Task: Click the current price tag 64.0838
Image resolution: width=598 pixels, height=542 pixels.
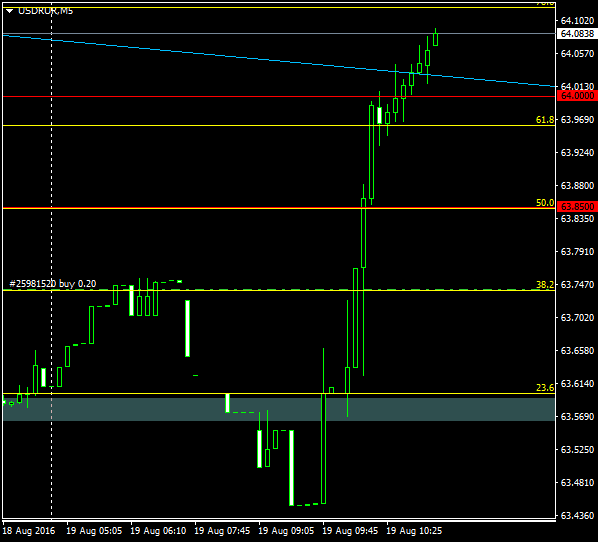Action: click(x=577, y=34)
